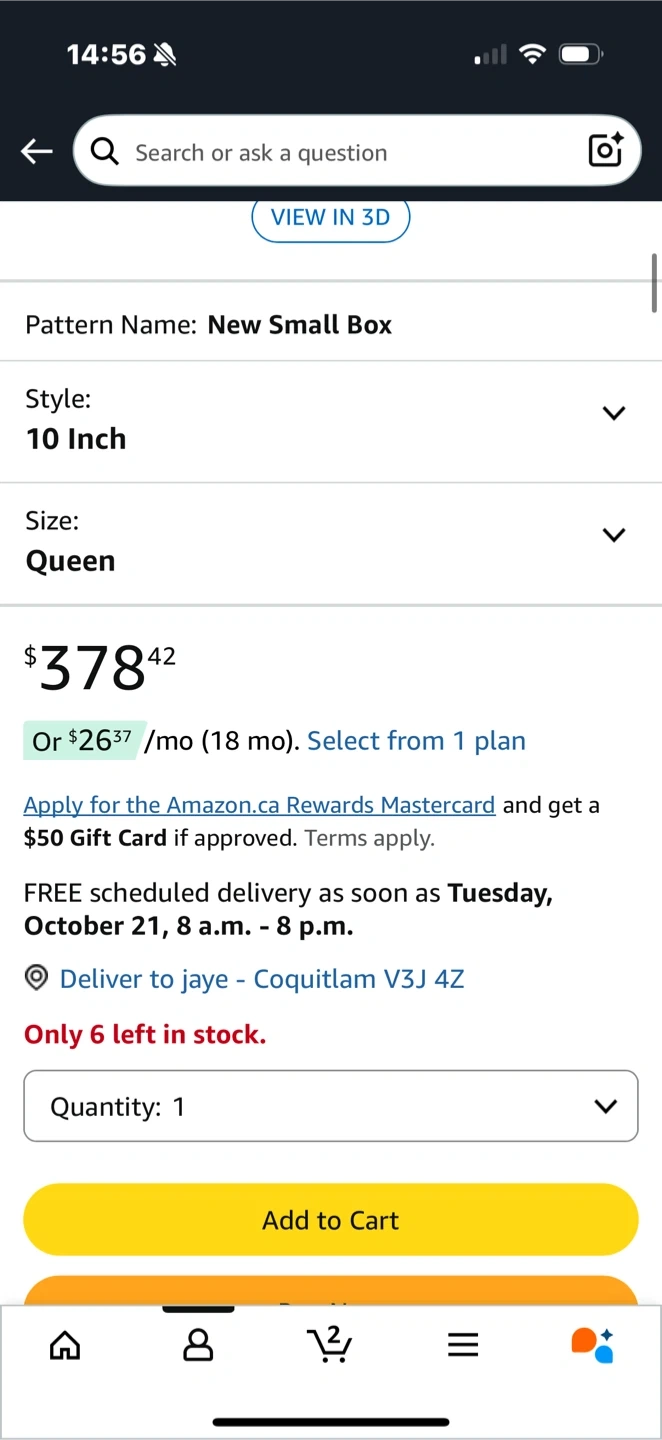
Task: Open the shopping cart icon
Action: tap(330, 1343)
